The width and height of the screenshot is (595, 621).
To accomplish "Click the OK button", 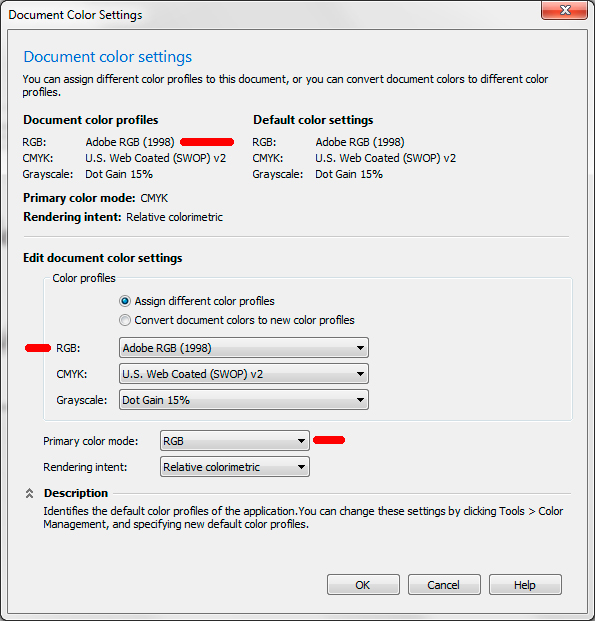I will [x=363, y=585].
